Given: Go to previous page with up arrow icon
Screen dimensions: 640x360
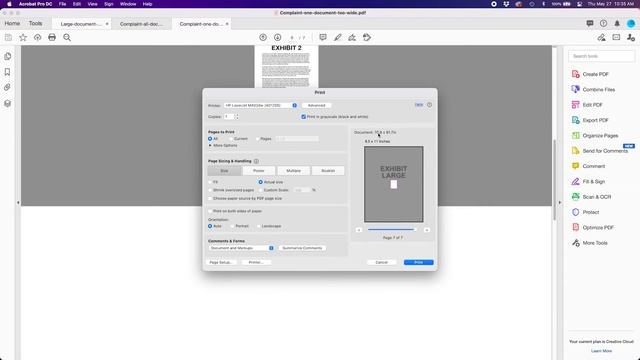Looking at the screenshot, I should coord(263,38).
